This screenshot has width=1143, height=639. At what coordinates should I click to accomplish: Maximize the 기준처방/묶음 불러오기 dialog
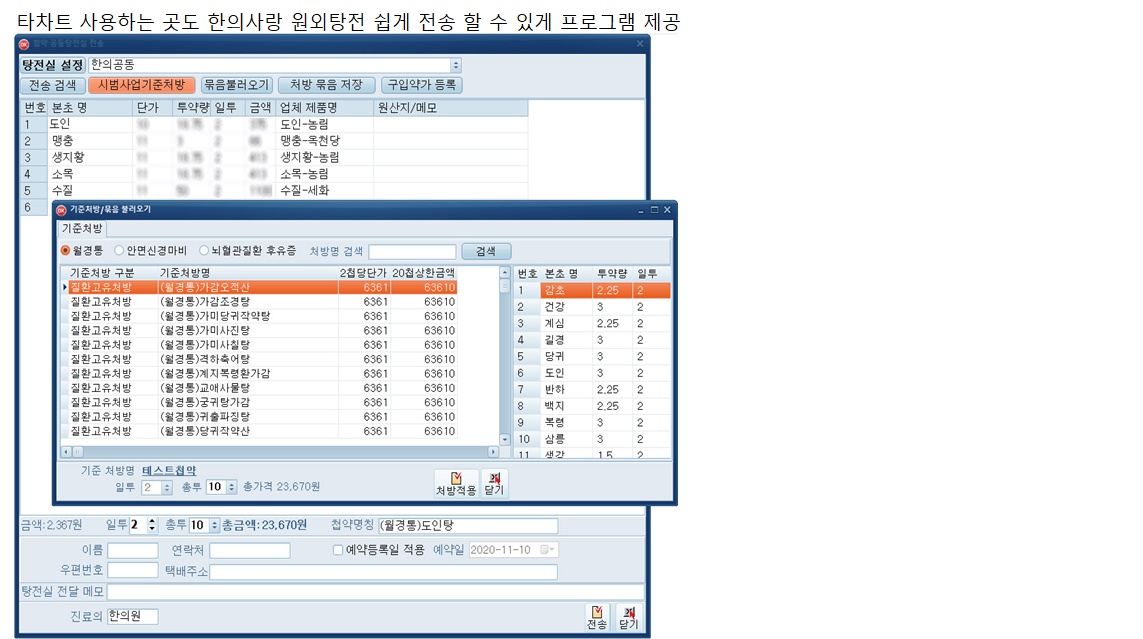click(654, 210)
